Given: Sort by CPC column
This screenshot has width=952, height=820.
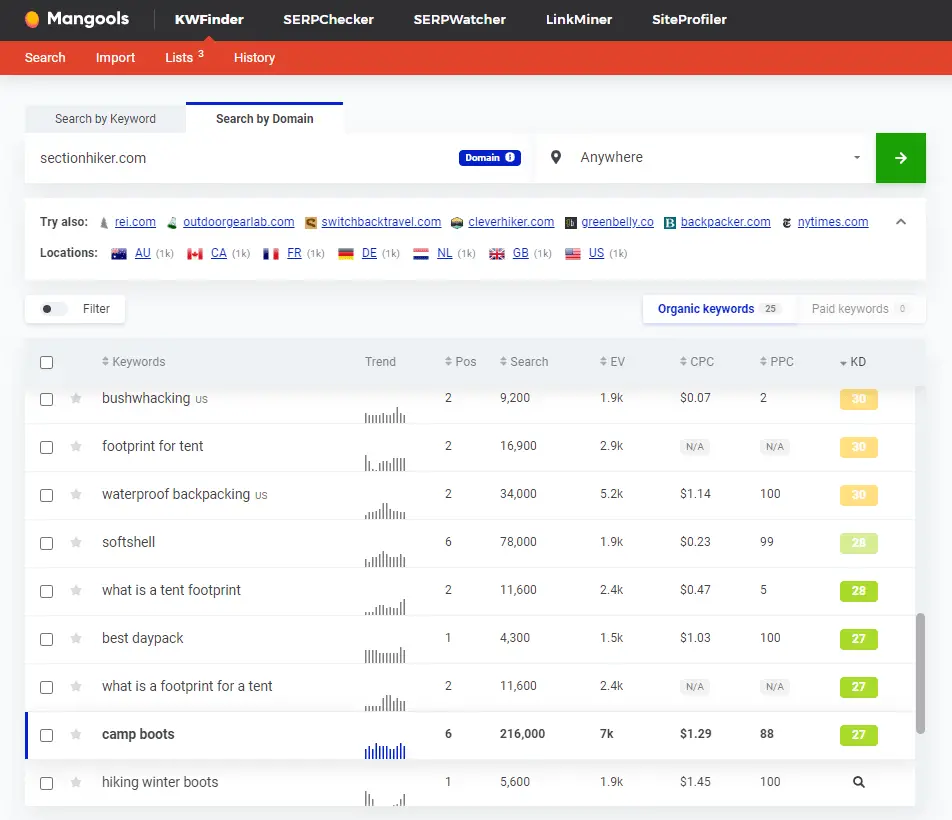Looking at the screenshot, I should click(x=697, y=362).
